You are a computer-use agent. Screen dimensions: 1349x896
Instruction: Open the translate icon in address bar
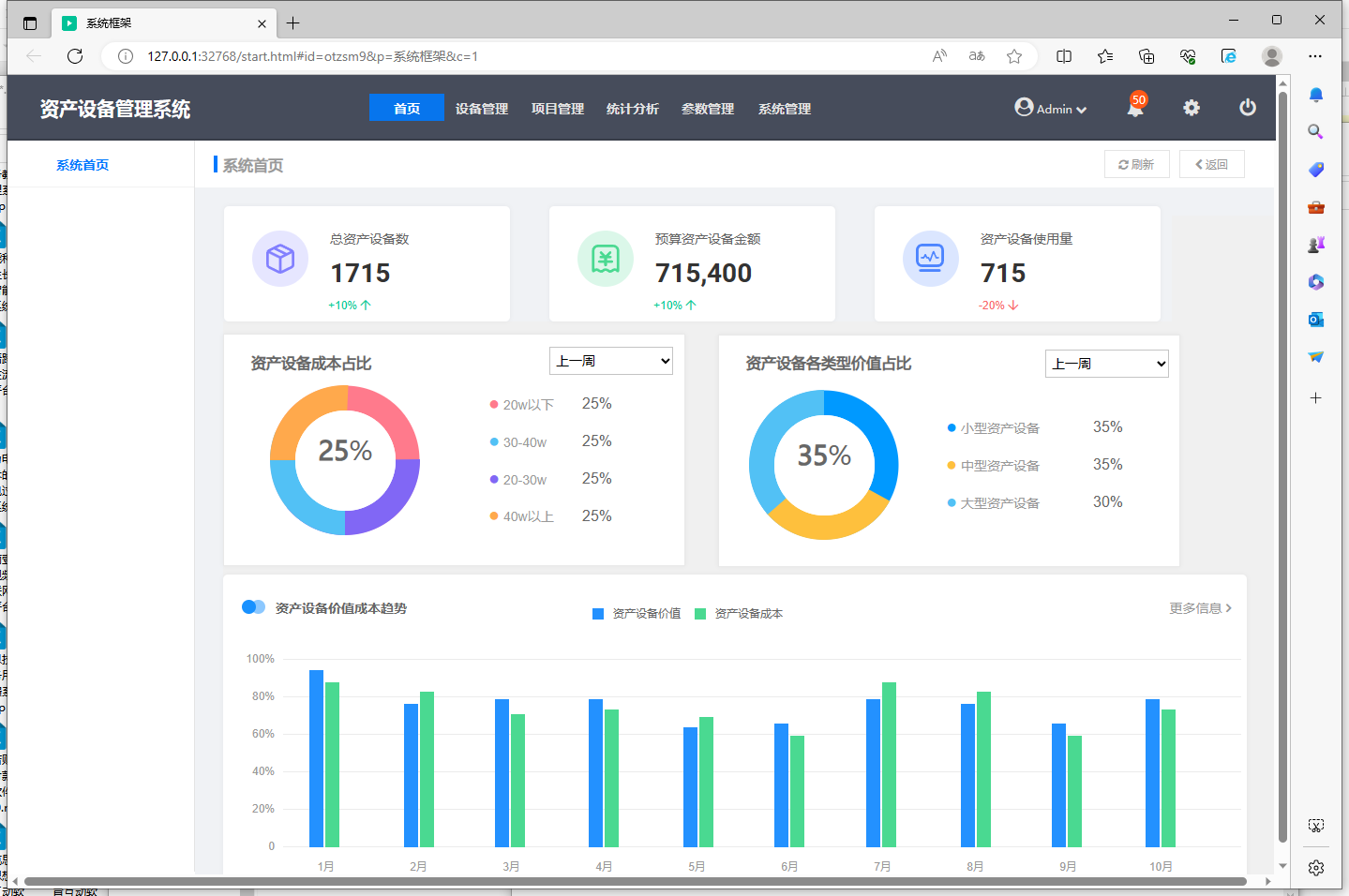click(x=977, y=56)
